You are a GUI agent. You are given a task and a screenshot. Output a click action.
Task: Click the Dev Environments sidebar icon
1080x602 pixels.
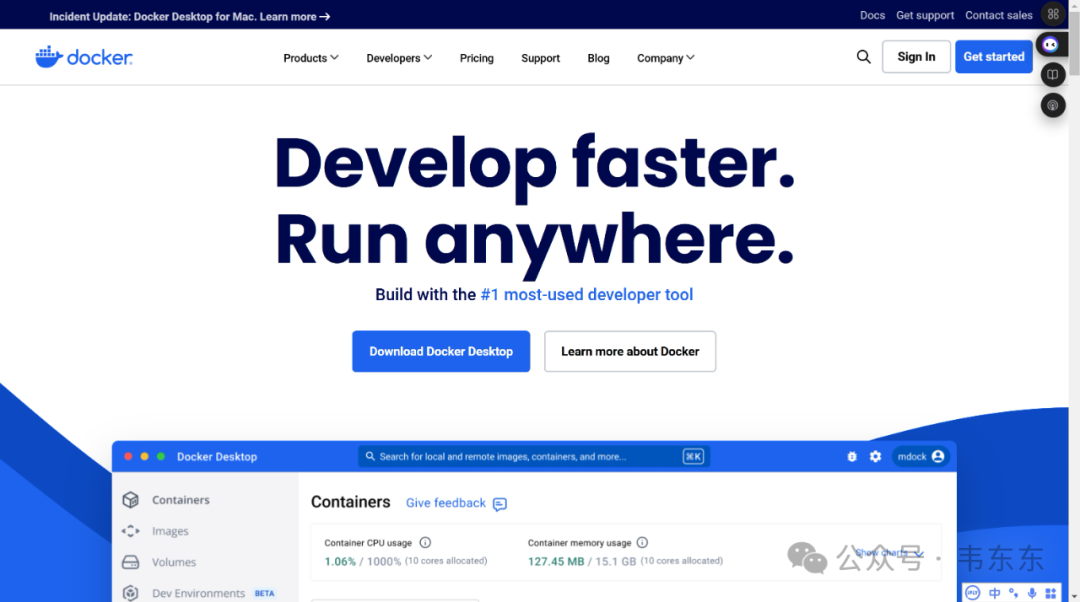(x=131, y=593)
